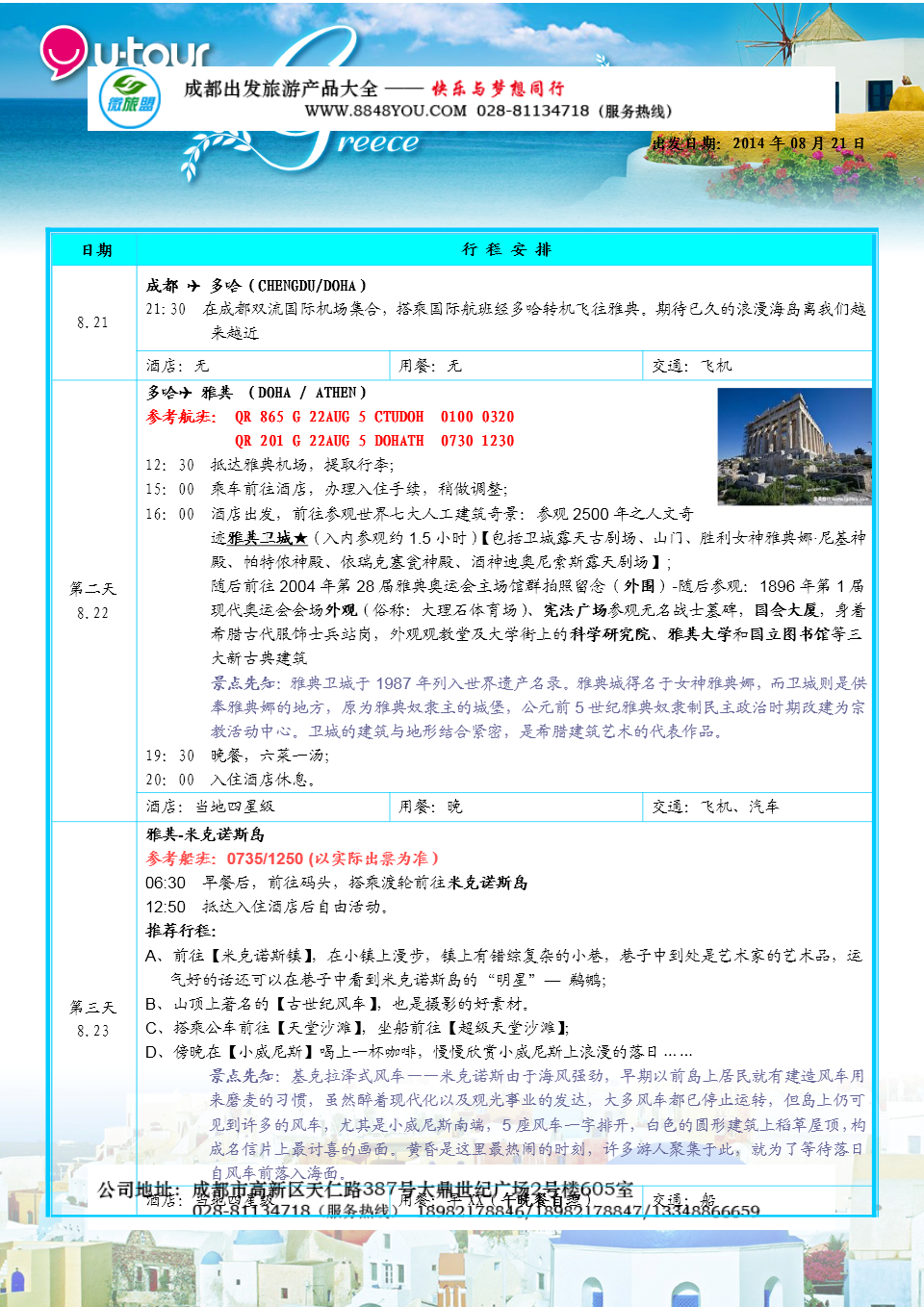Click the 06:30 ferry departure entry

coord(337,883)
